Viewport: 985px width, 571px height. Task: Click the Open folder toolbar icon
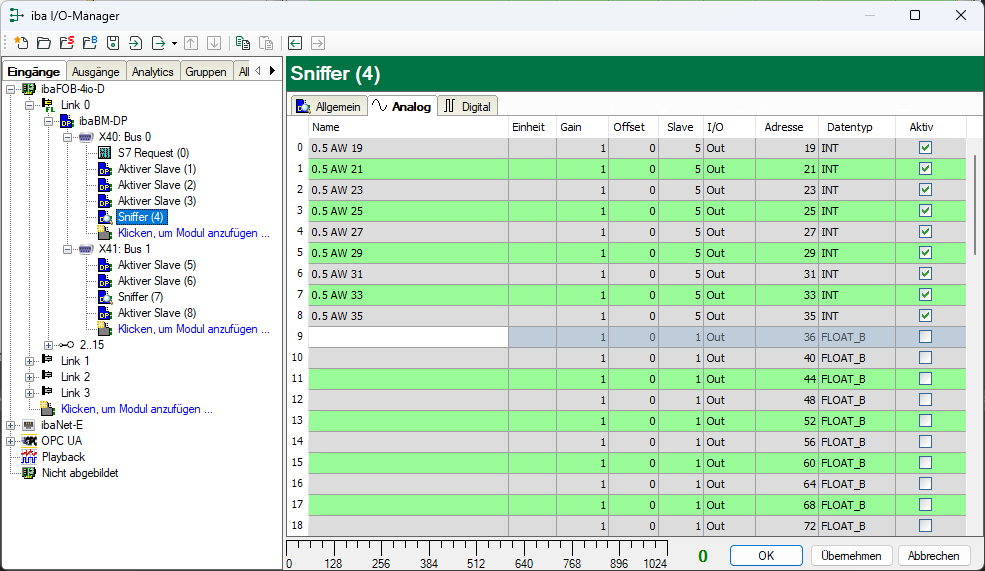point(43,43)
